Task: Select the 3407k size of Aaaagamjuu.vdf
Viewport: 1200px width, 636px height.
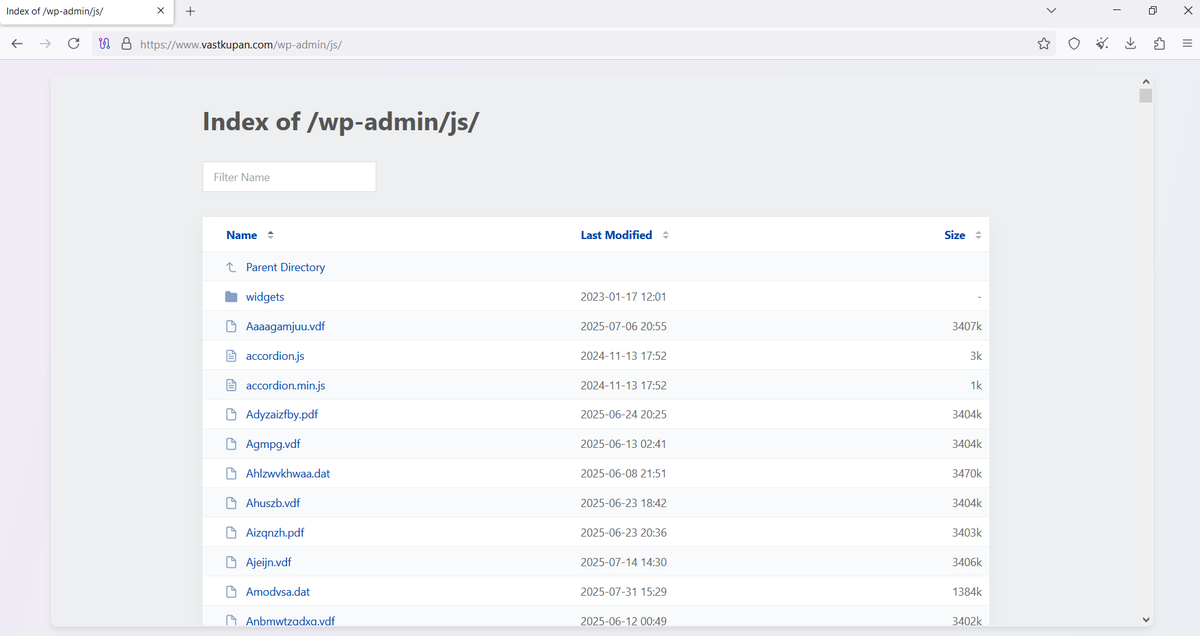Action: [967, 326]
